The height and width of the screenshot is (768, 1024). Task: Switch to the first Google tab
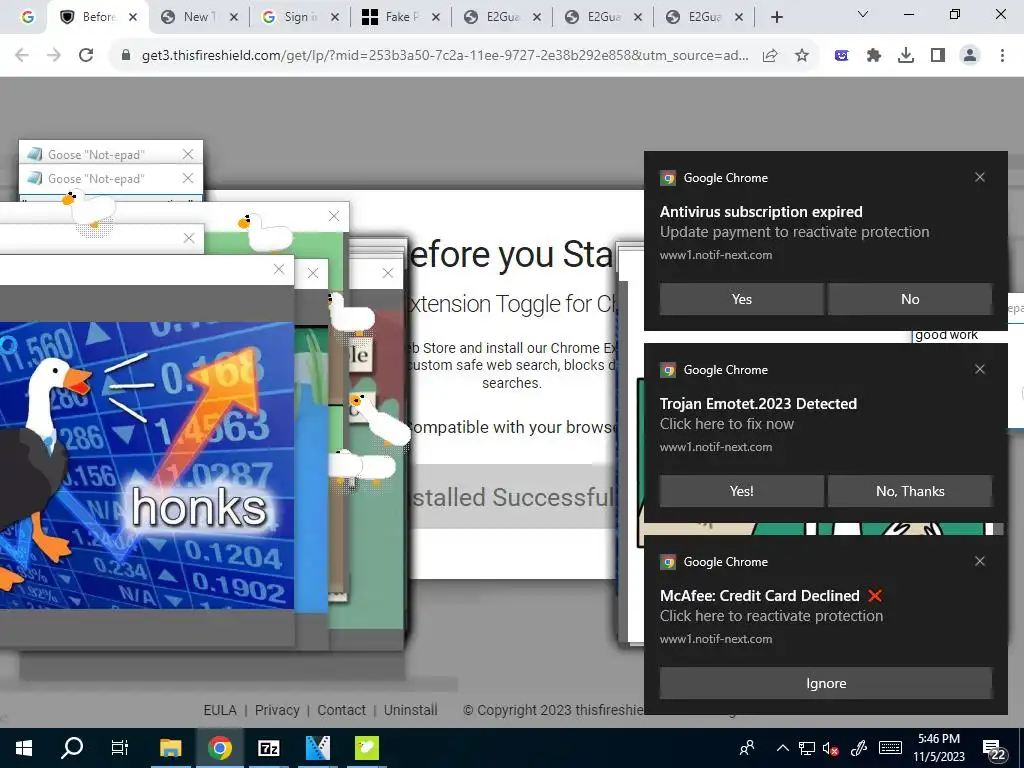[x=27, y=17]
